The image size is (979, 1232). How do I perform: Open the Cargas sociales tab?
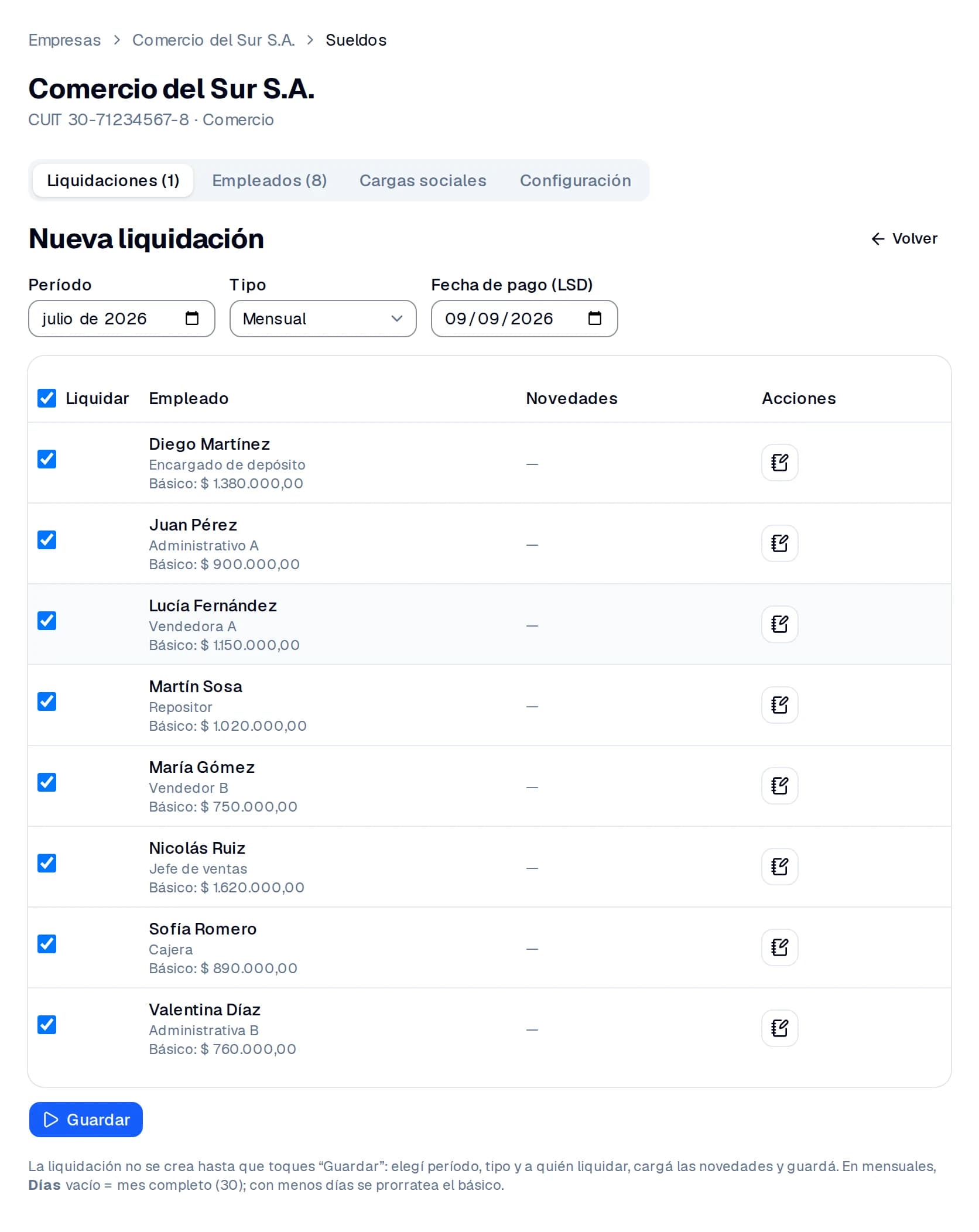423,180
